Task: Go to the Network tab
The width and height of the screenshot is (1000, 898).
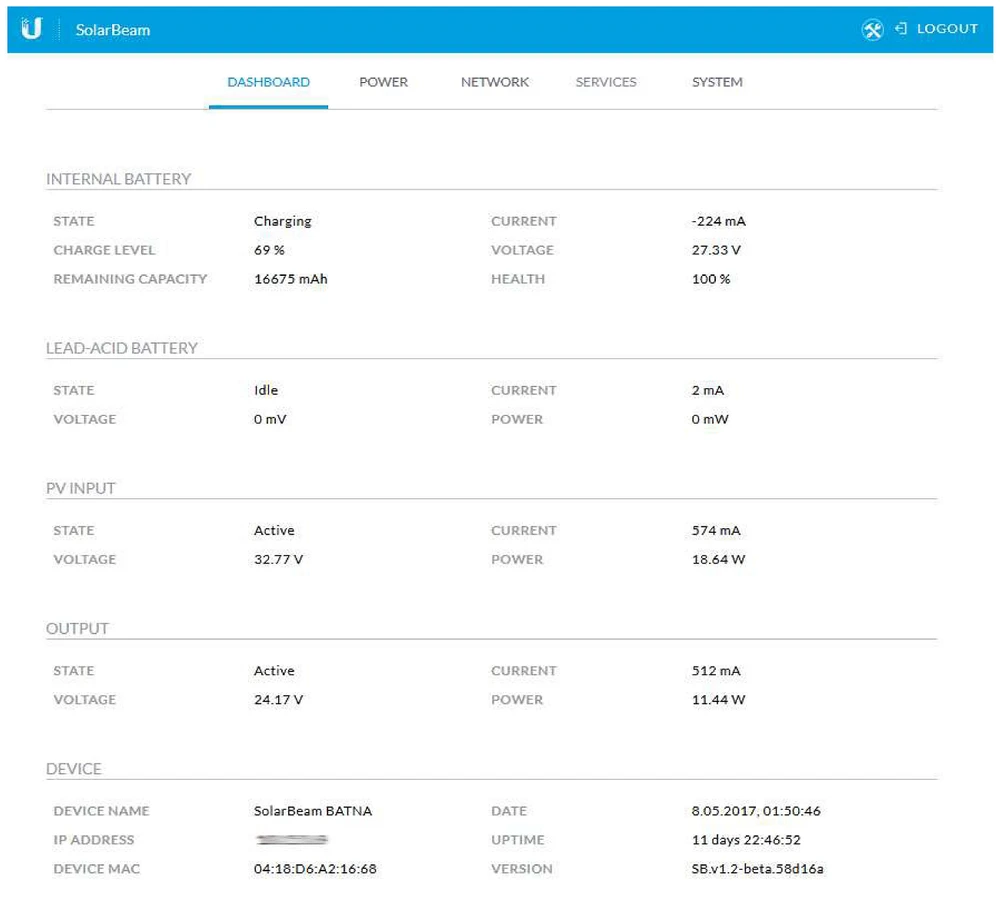Action: pos(495,82)
